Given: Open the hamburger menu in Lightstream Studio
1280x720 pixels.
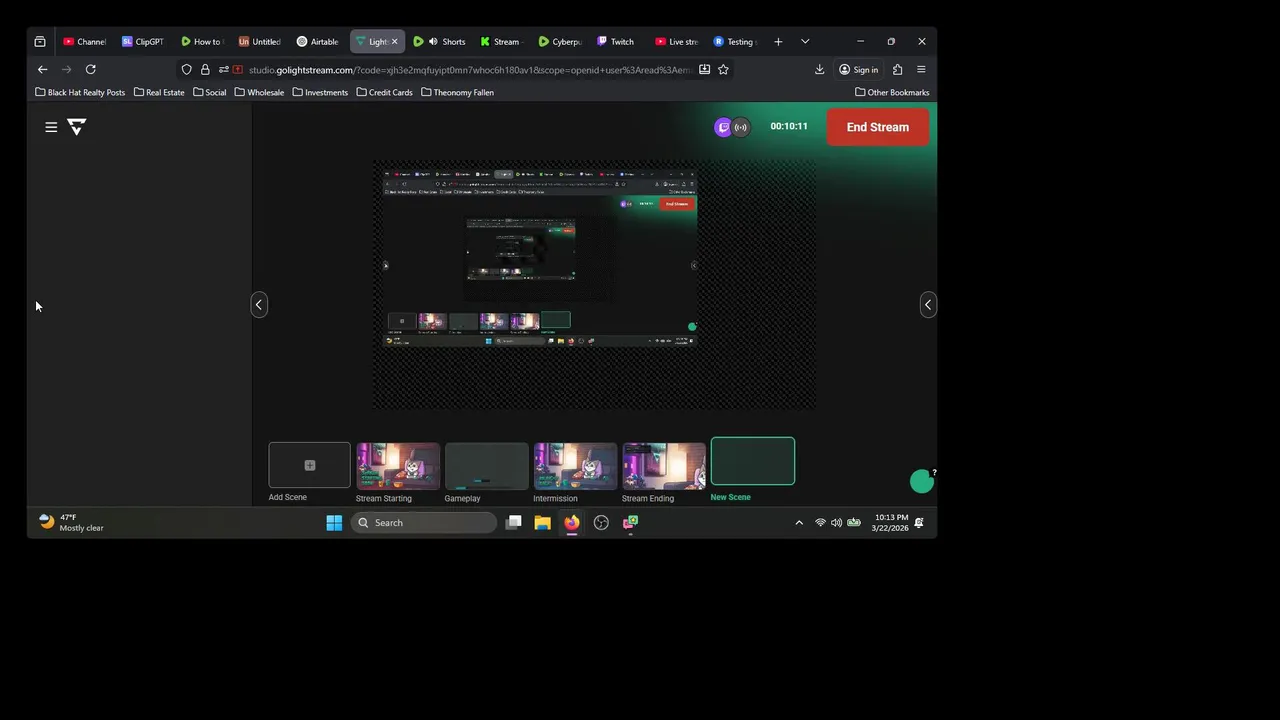Looking at the screenshot, I should [51, 127].
